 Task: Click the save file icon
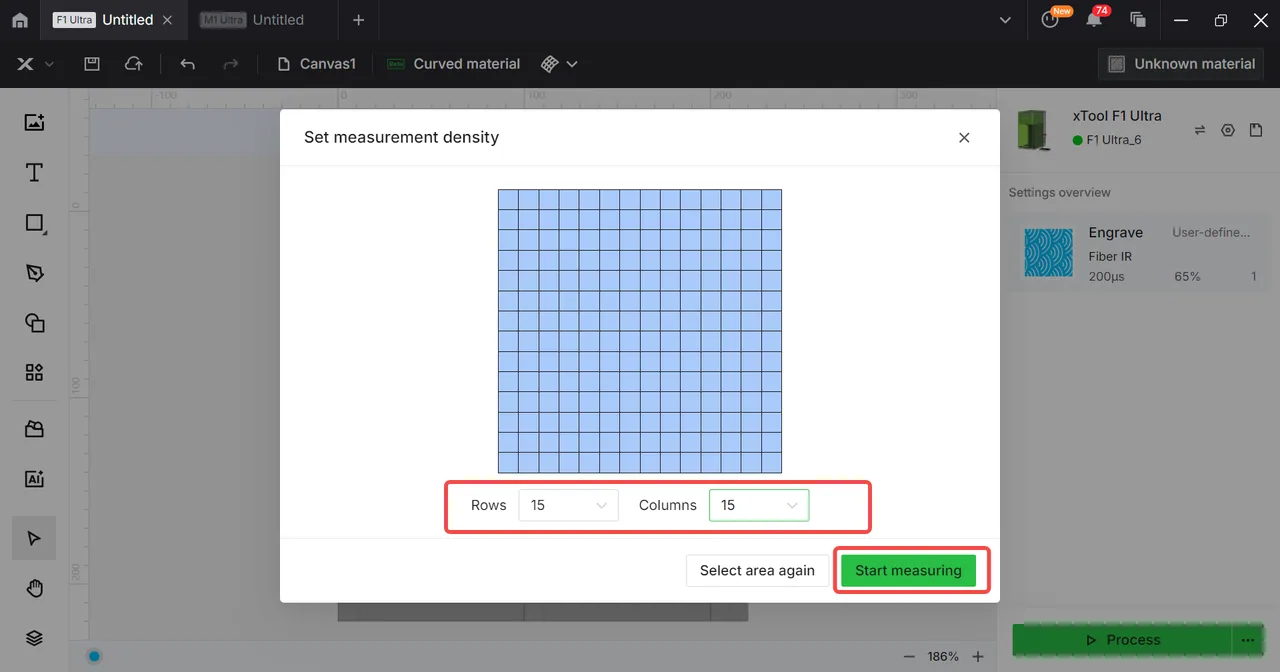91,63
